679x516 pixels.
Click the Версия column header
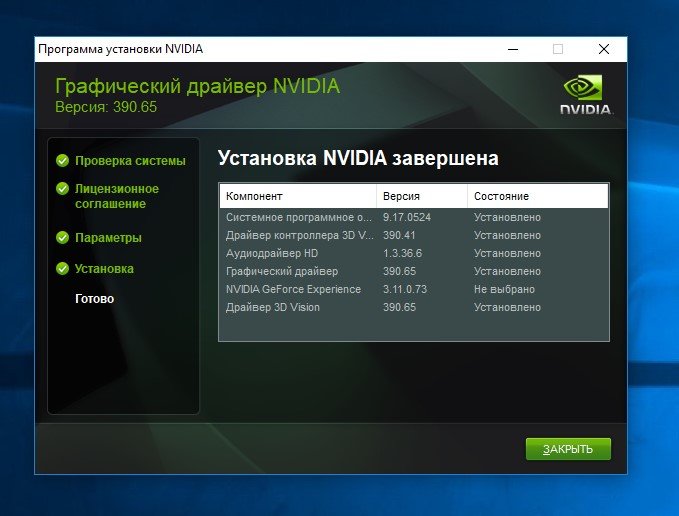coord(422,196)
